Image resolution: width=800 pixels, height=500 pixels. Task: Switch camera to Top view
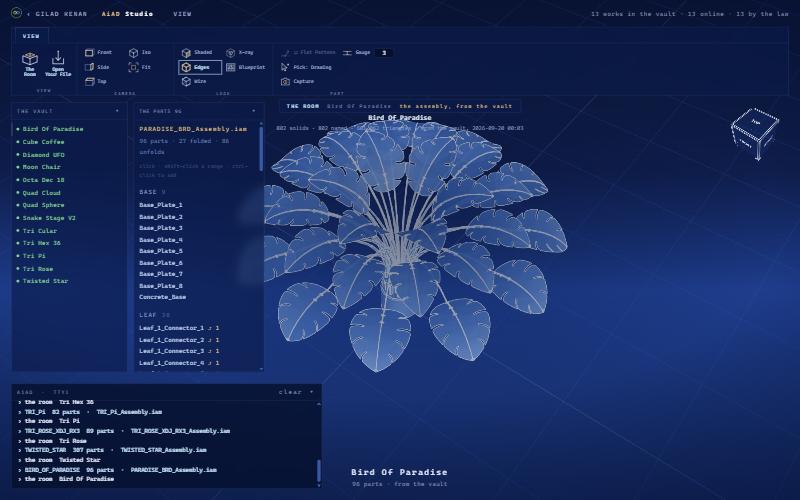96,82
